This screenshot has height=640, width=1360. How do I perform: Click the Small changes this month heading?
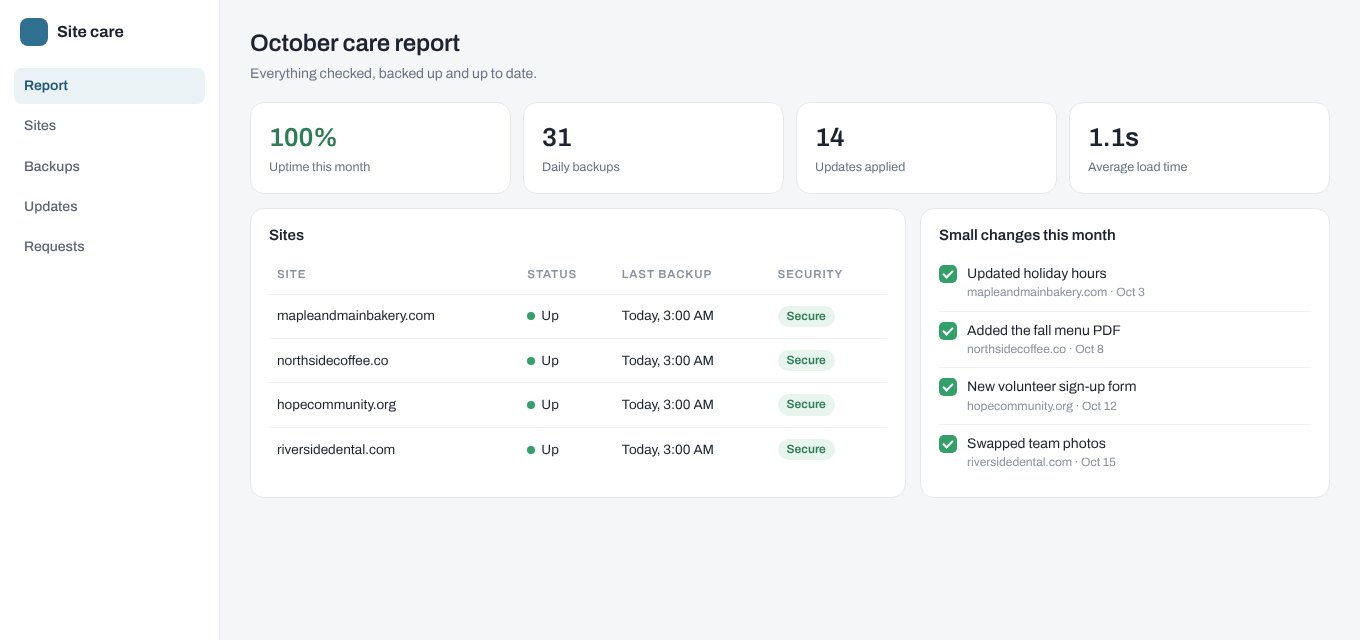[1027, 235]
